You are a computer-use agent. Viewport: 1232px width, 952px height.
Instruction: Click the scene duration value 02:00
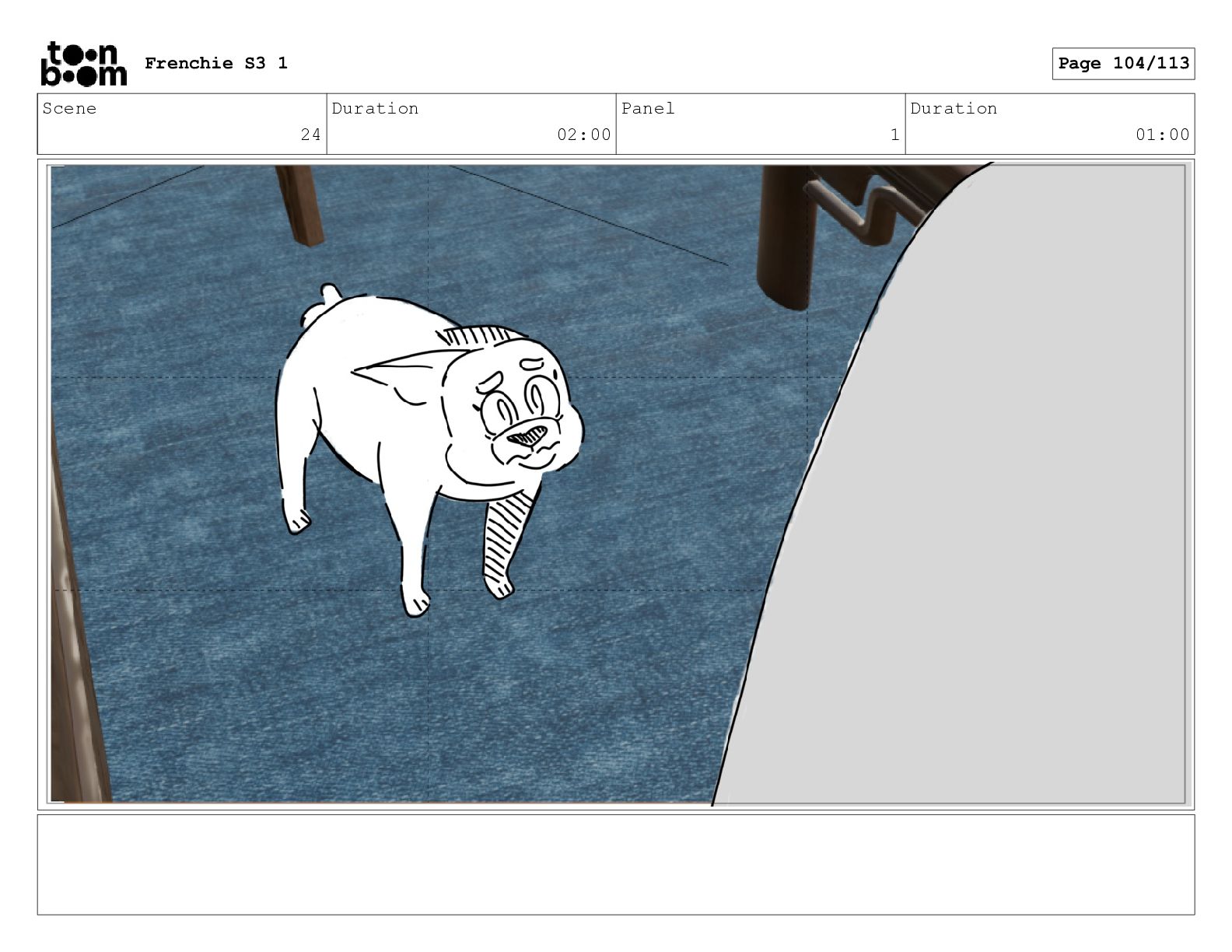click(x=583, y=135)
